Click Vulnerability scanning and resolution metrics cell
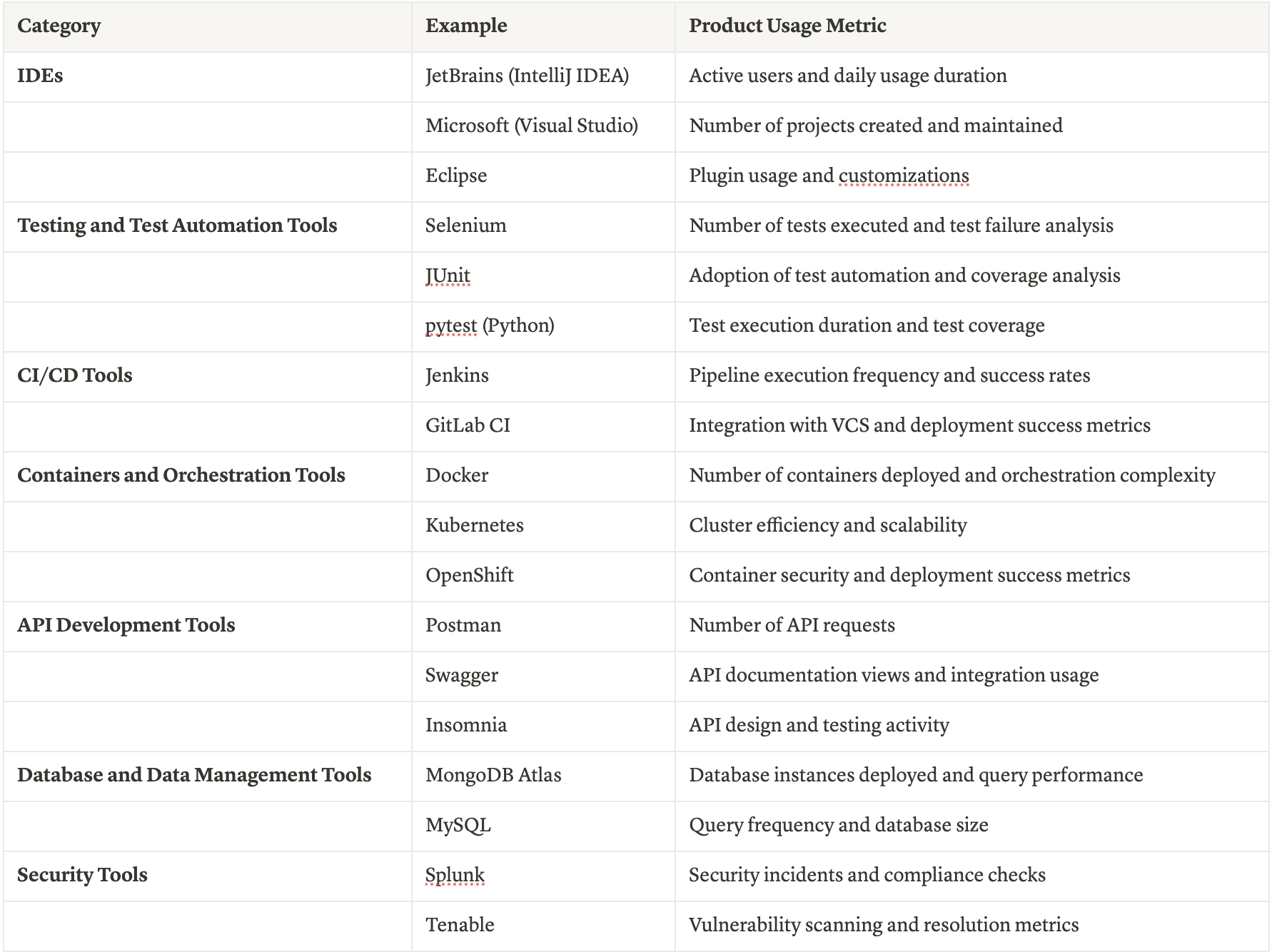 884,926
